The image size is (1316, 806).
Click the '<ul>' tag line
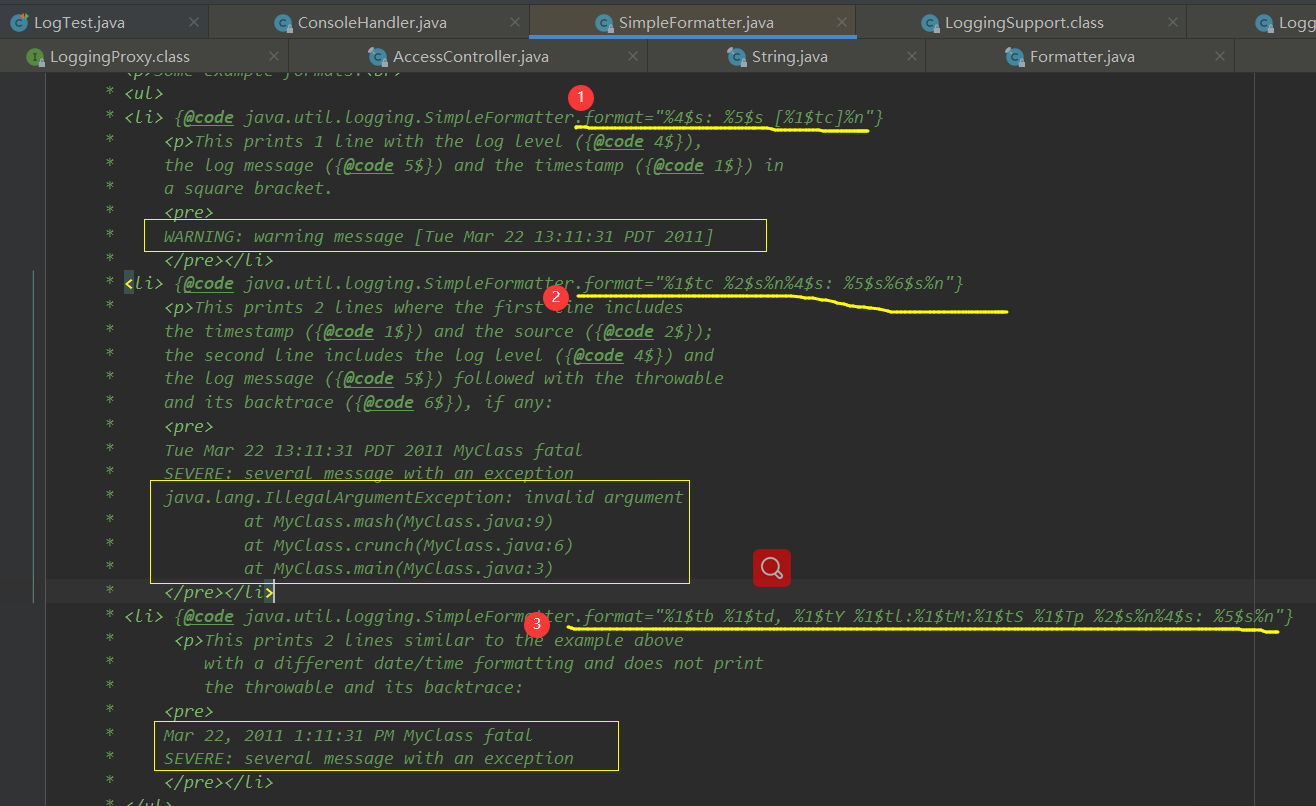coord(144,93)
